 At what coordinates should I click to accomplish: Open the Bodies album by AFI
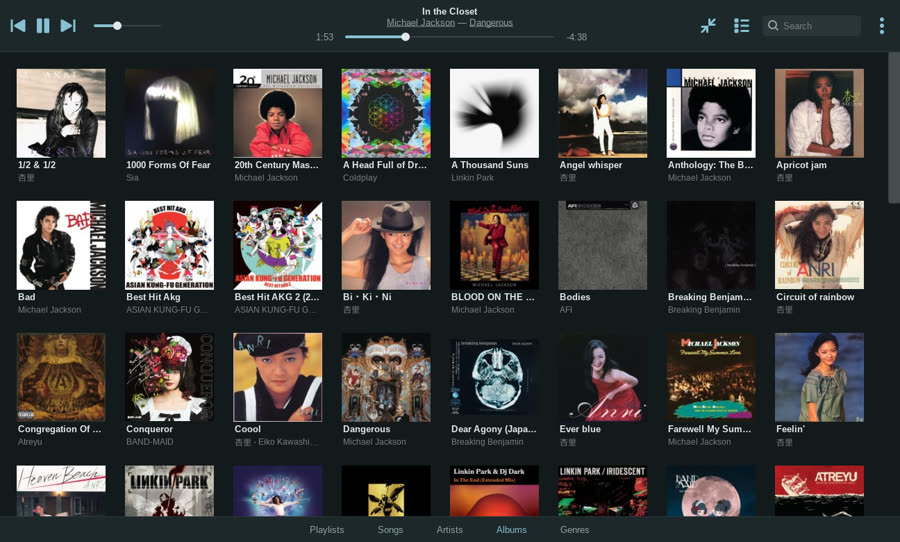click(603, 245)
